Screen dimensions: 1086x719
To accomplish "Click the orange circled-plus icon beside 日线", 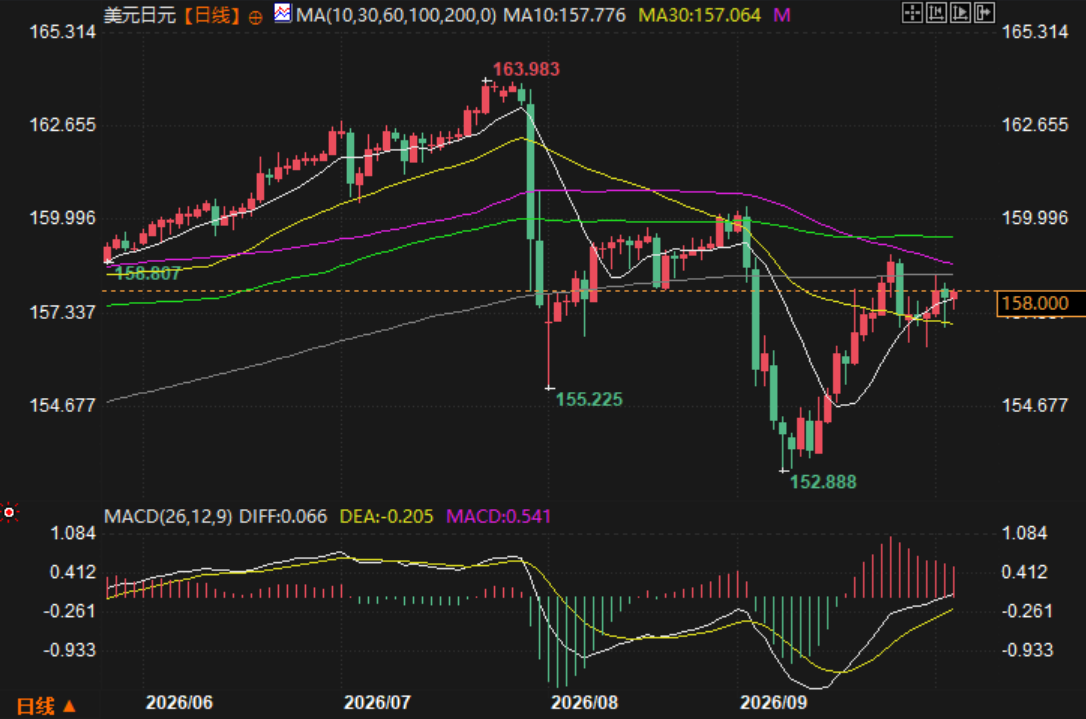I will (256, 17).
